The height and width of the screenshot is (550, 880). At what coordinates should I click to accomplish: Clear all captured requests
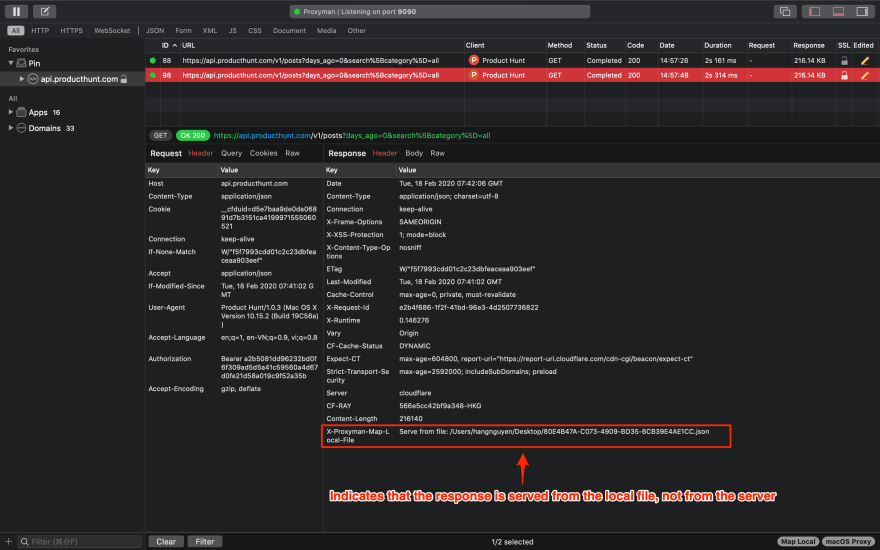pos(166,542)
